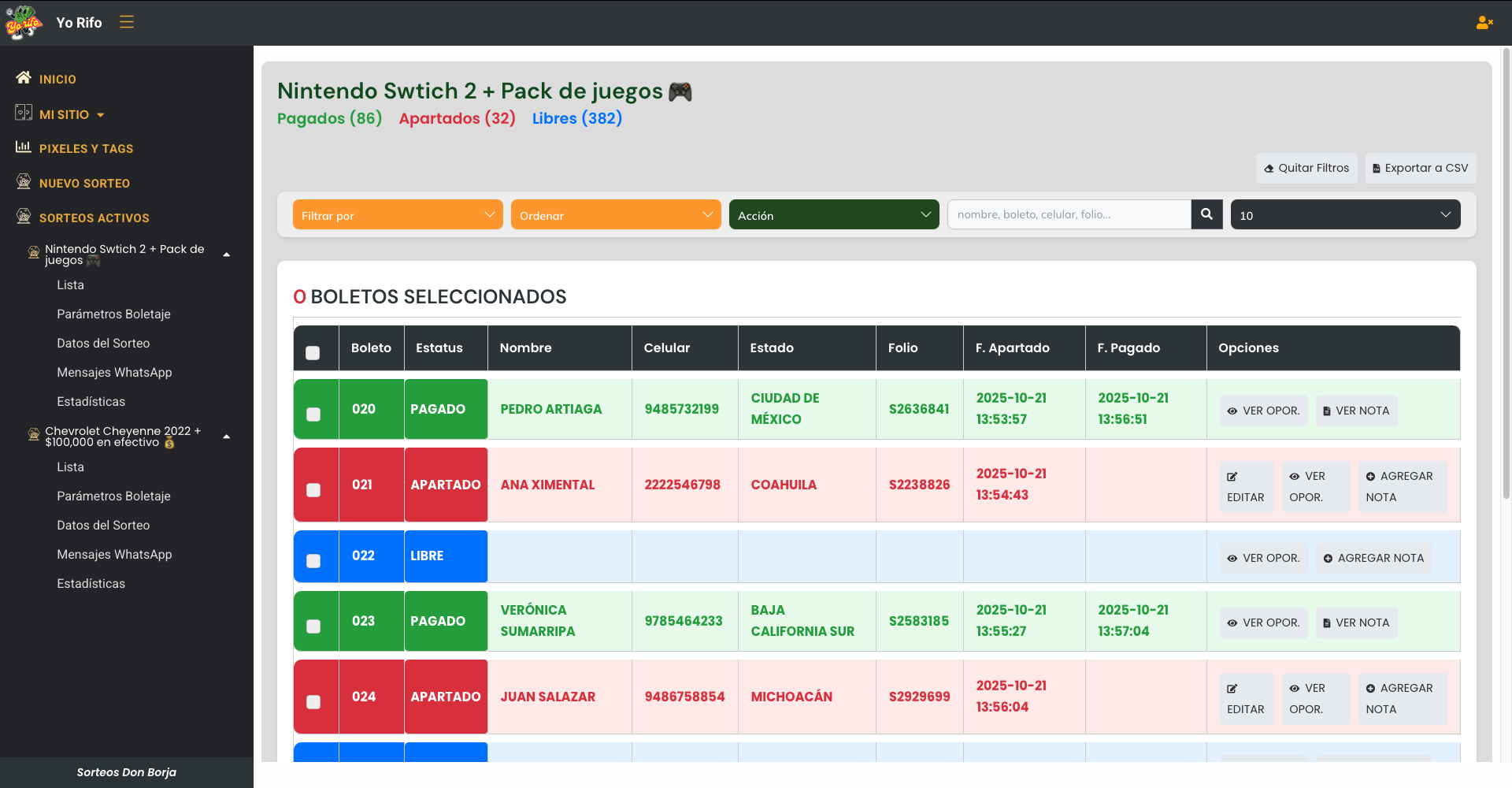Screen dimensions: 1512x788
Task: Click EDITAR for ticket 021
Action: (x=1245, y=487)
